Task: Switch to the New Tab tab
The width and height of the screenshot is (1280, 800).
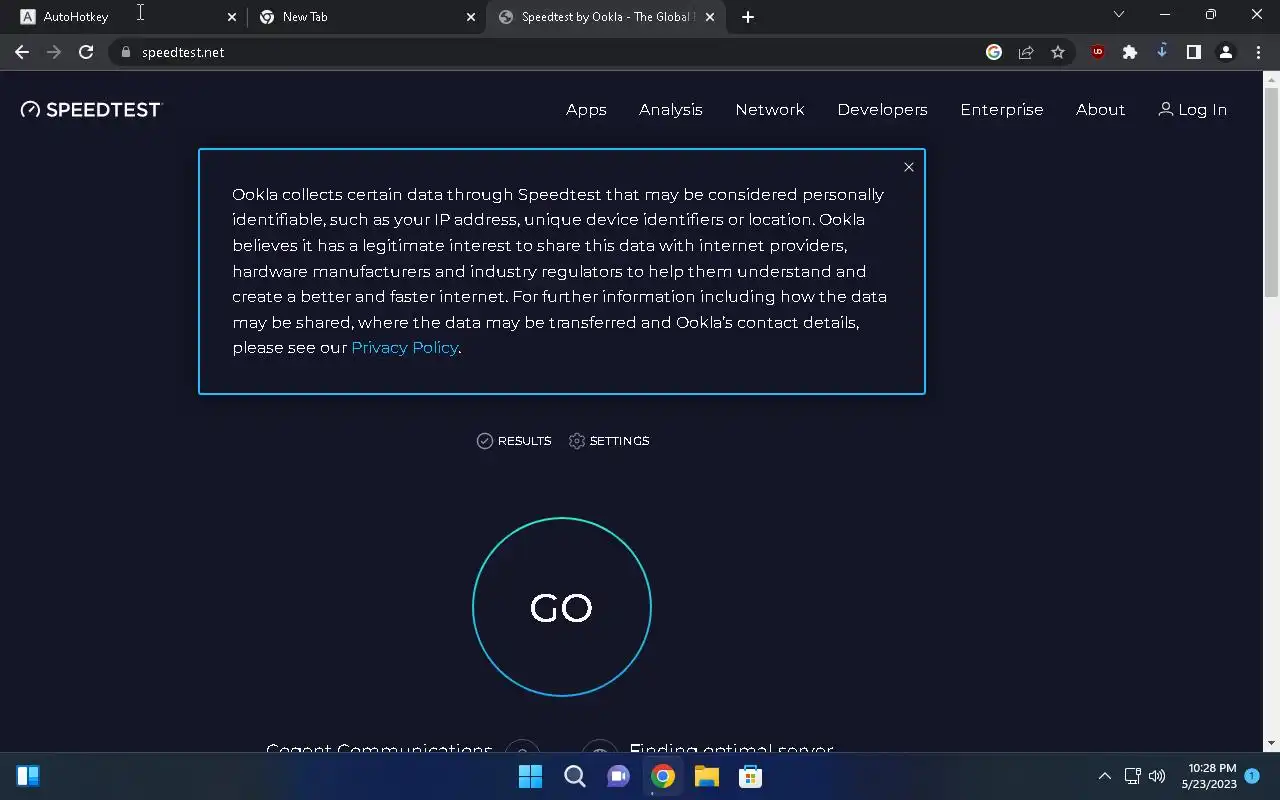Action: pos(365,17)
